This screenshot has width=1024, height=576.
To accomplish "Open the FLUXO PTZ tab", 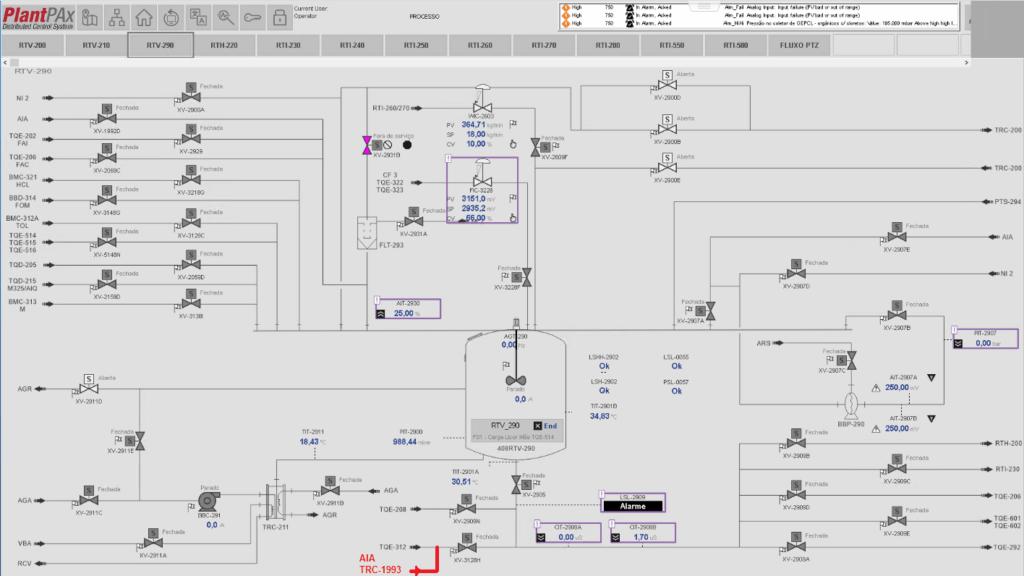I will [x=799, y=46].
